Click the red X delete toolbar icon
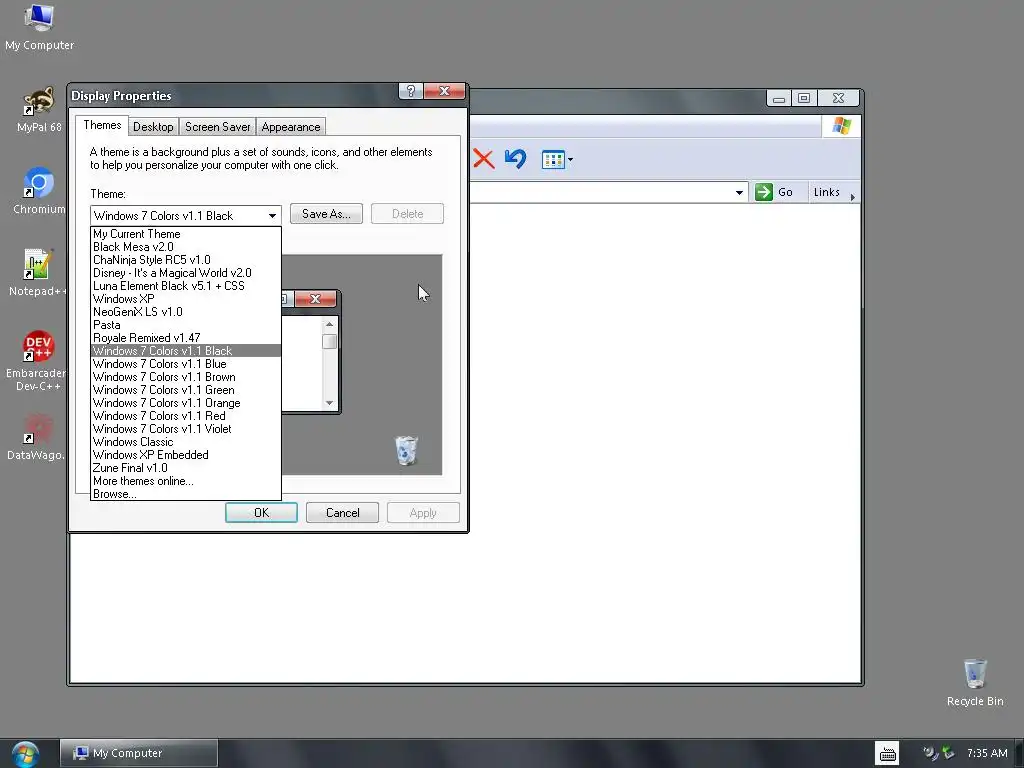This screenshot has height=768, width=1024. [483, 159]
